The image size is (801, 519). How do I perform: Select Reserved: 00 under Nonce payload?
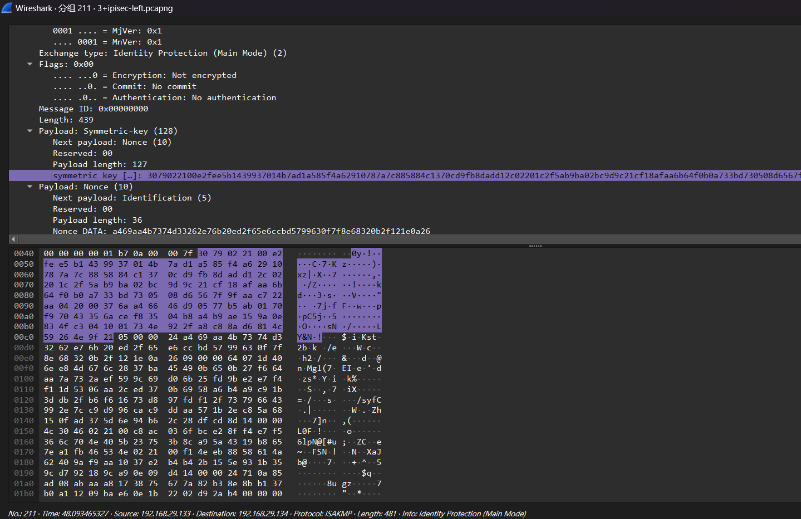click(x=82, y=209)
